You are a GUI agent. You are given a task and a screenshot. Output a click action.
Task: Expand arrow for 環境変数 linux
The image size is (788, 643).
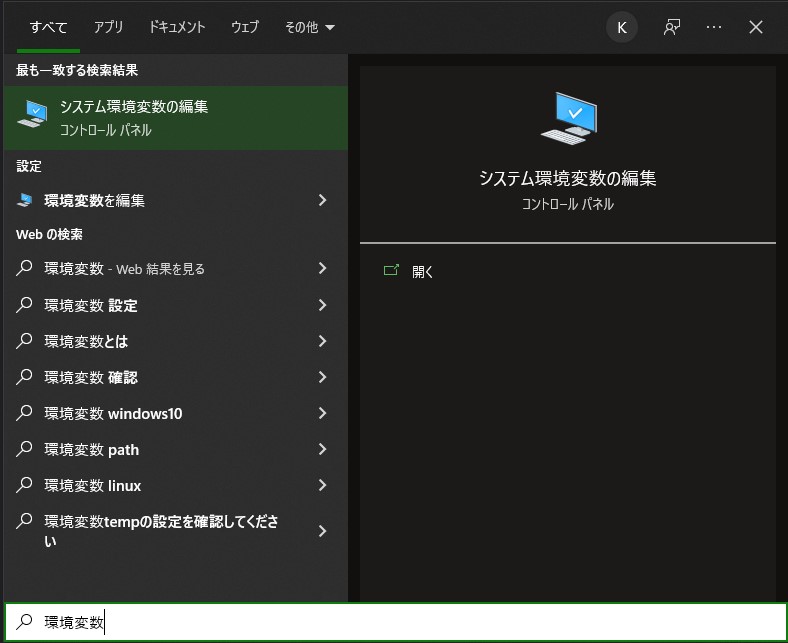click(x=323, y=485)
